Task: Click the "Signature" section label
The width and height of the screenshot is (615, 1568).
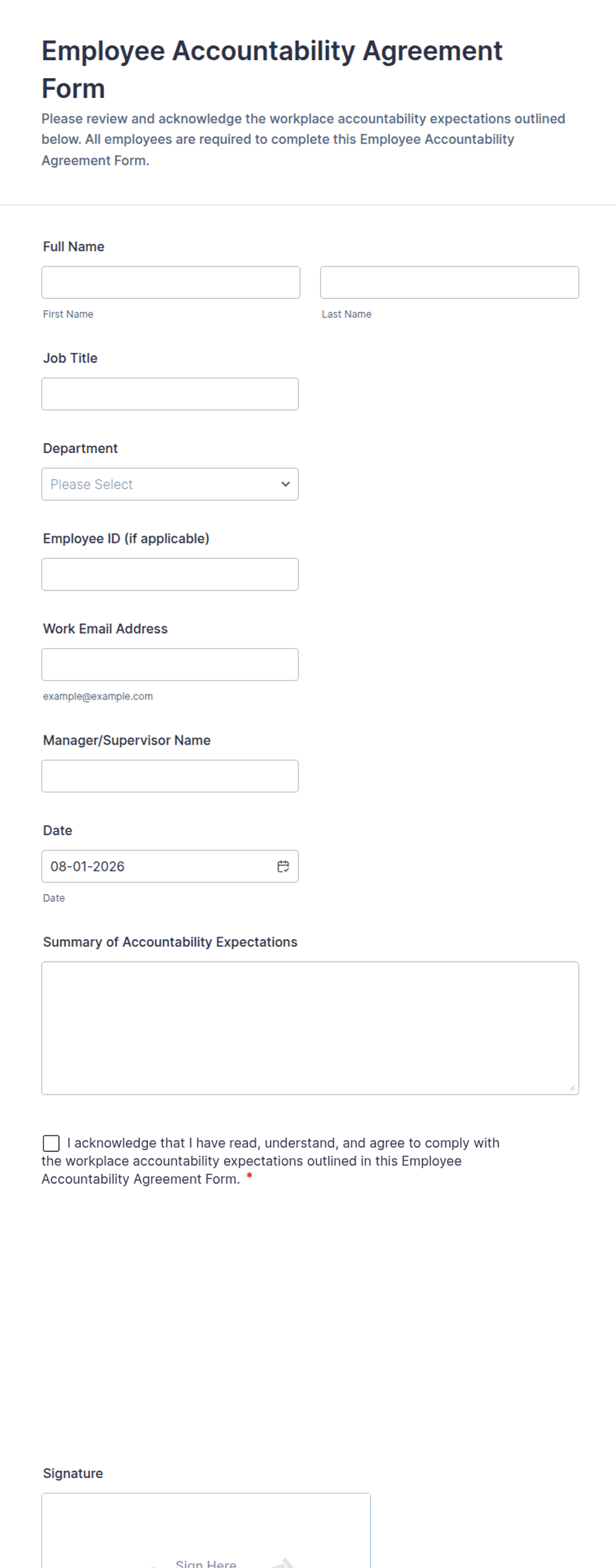Action: [x=73, y=1473]
